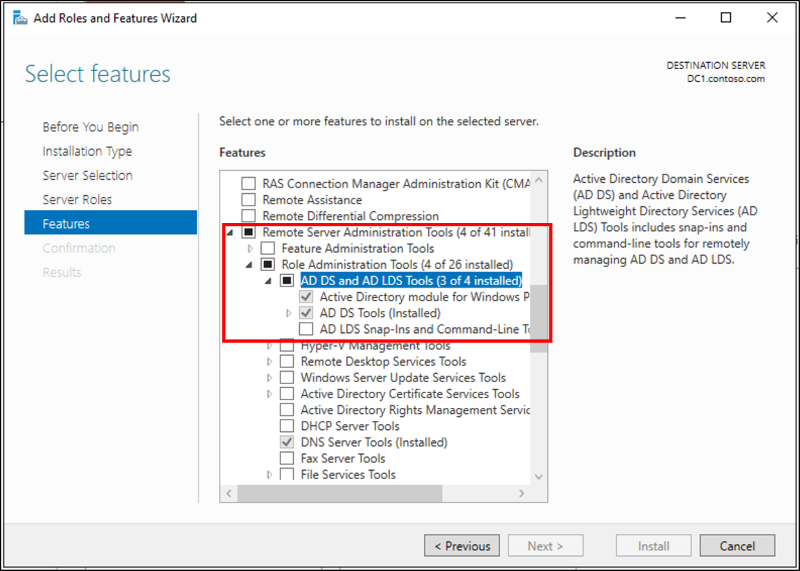This screenshot has width=800, height=571.
Task: Click the Active Directory module for PowerShell checkbox
Action: [306, 297]
